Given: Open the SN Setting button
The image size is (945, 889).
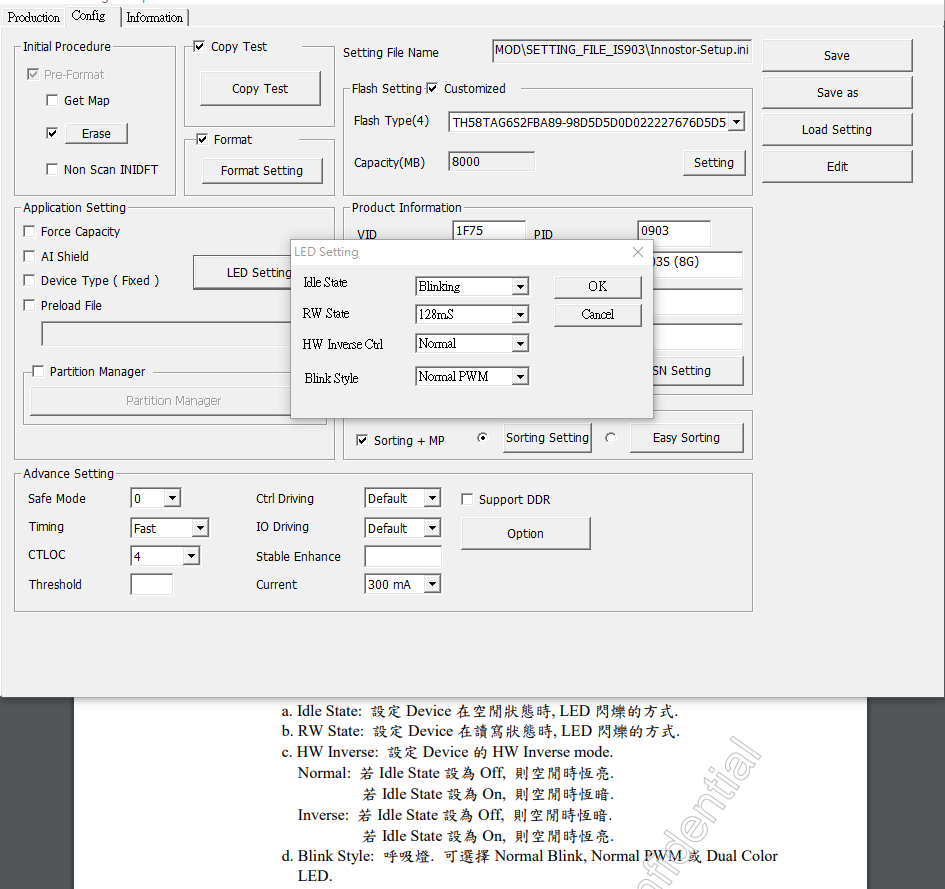Looking at the screenshot, I should (697, 371).
